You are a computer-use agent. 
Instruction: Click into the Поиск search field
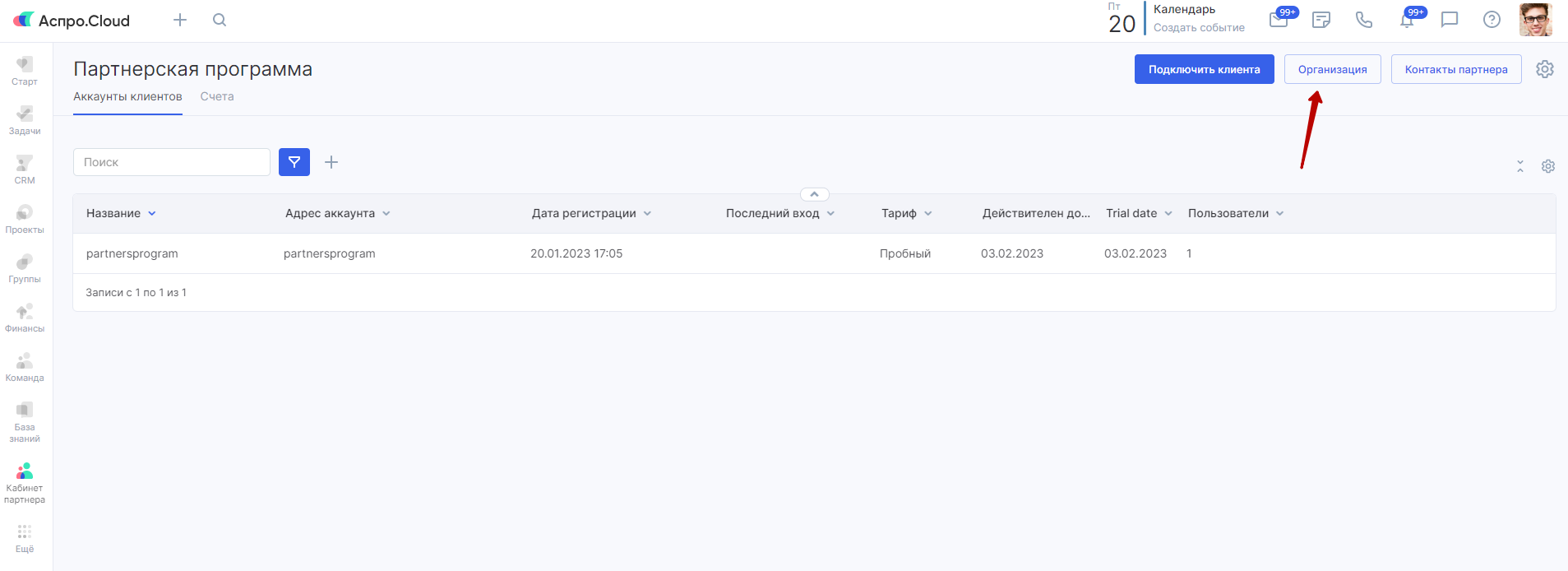point(172,162)
